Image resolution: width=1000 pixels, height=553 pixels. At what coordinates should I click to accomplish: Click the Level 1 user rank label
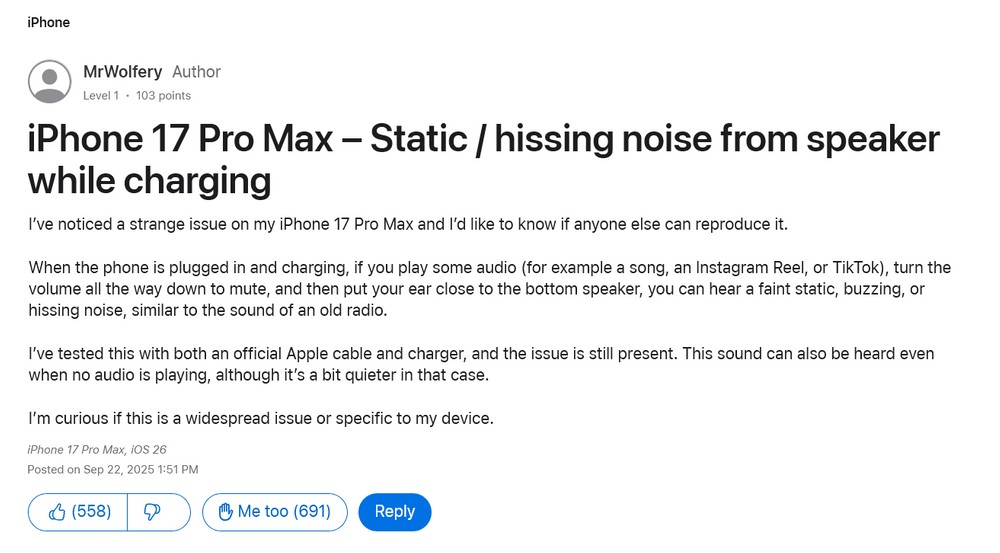(x=101, y=96)
